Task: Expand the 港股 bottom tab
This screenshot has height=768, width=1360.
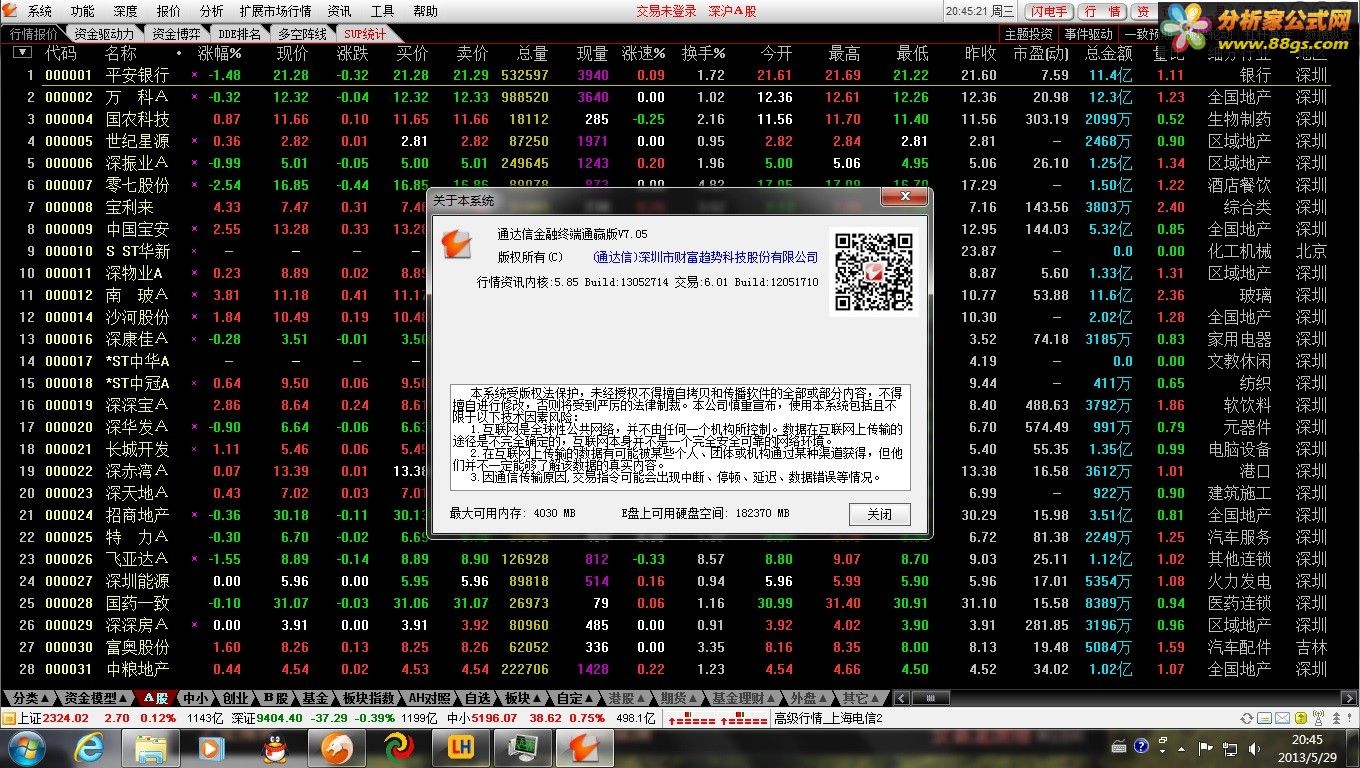Action: point(627,698)
